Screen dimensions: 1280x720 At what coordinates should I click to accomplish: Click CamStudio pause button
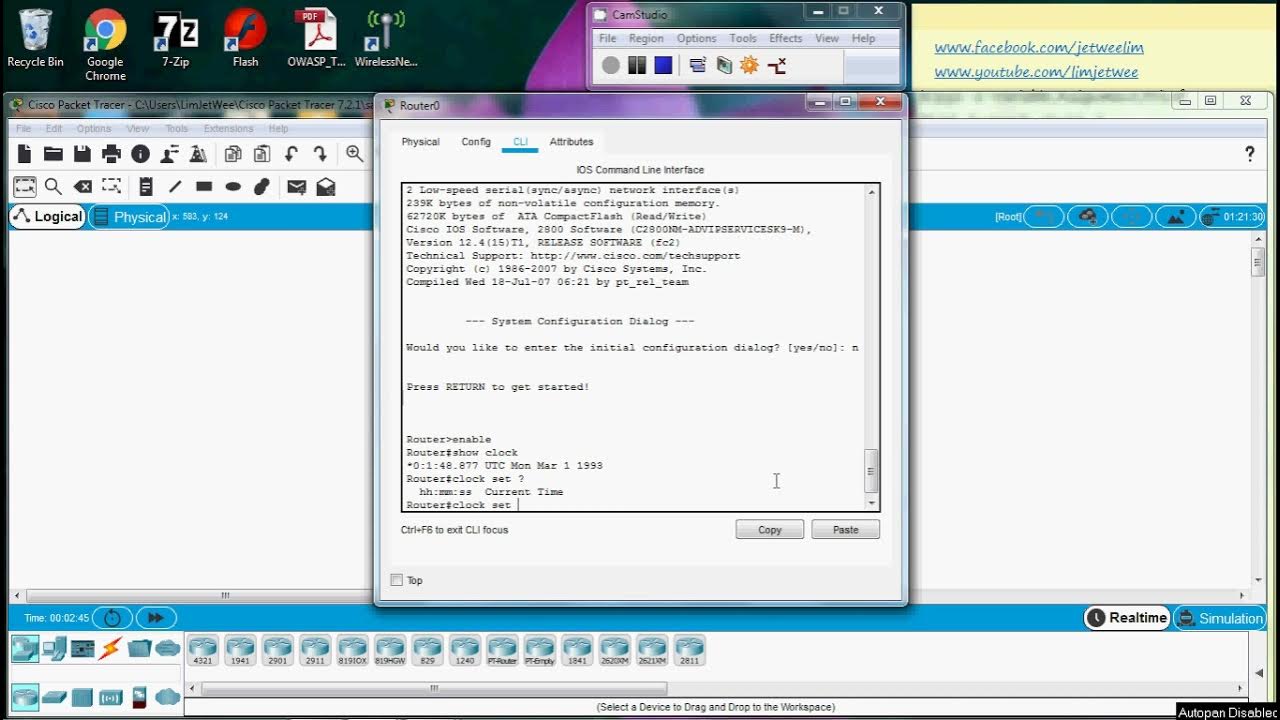click(637, 66)
